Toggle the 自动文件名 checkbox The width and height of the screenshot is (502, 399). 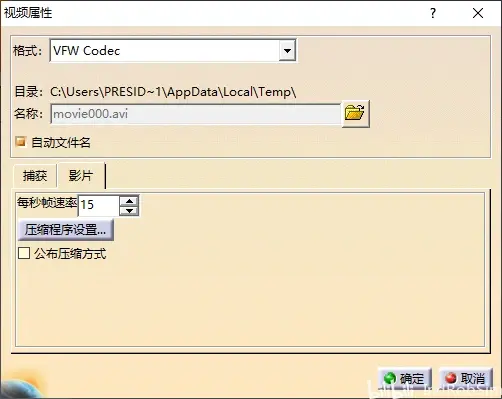pyautogui.click(x=21, y=142)
